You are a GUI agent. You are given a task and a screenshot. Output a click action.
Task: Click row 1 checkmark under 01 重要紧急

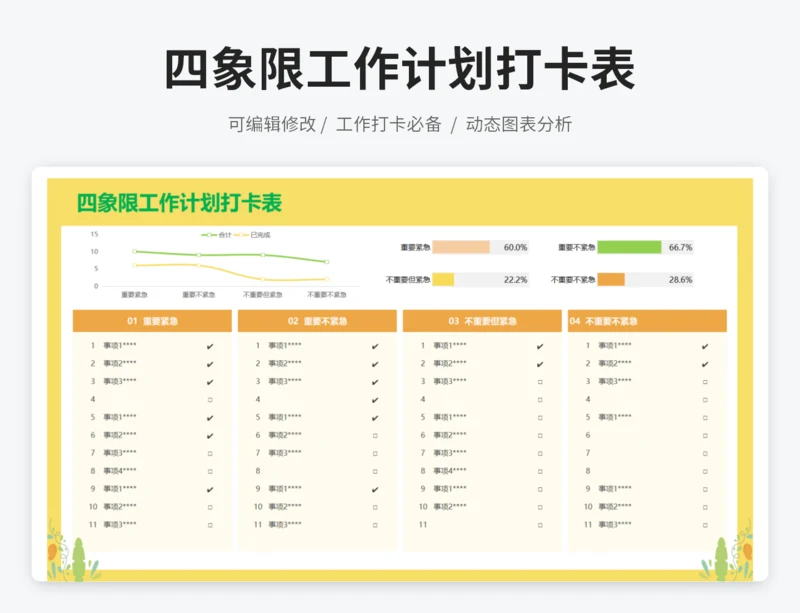tap(210, 346)
